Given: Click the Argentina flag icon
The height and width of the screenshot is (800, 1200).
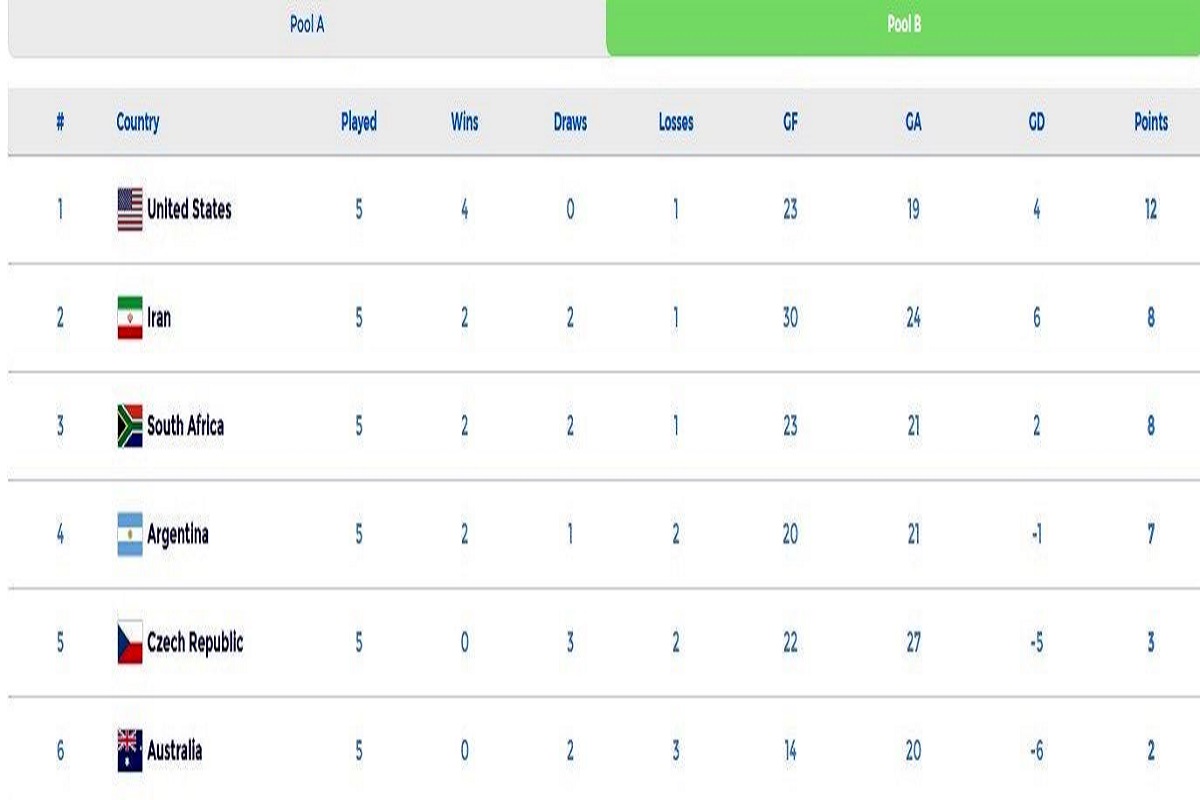Looking at the screenshot, I should [130, 534].
